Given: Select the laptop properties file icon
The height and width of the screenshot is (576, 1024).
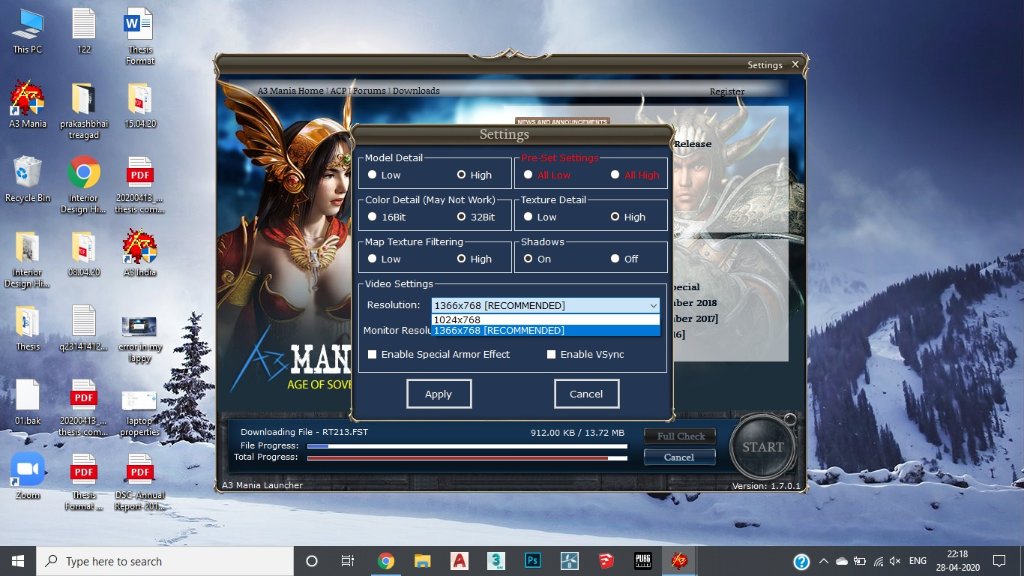Looking at the screenshot, I should coord(140,413).
